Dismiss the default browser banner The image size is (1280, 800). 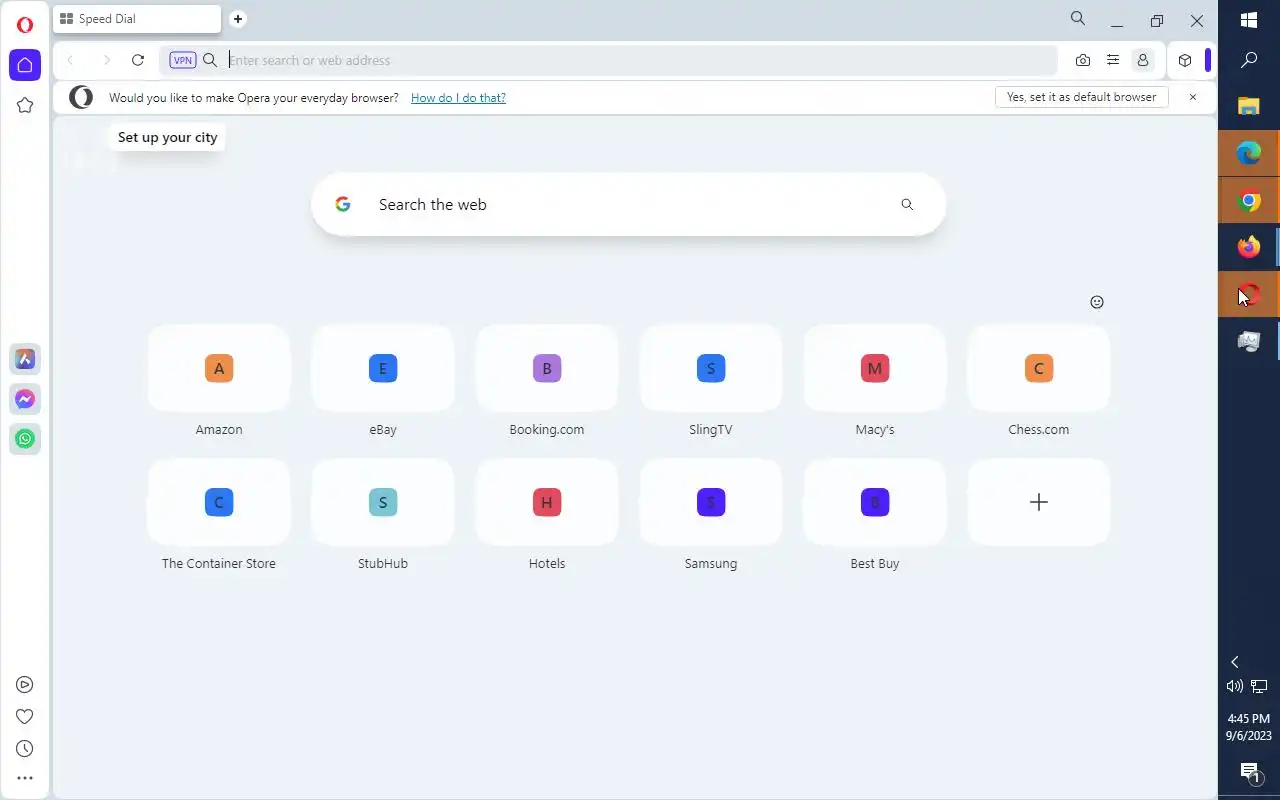tap(1192, 97)
